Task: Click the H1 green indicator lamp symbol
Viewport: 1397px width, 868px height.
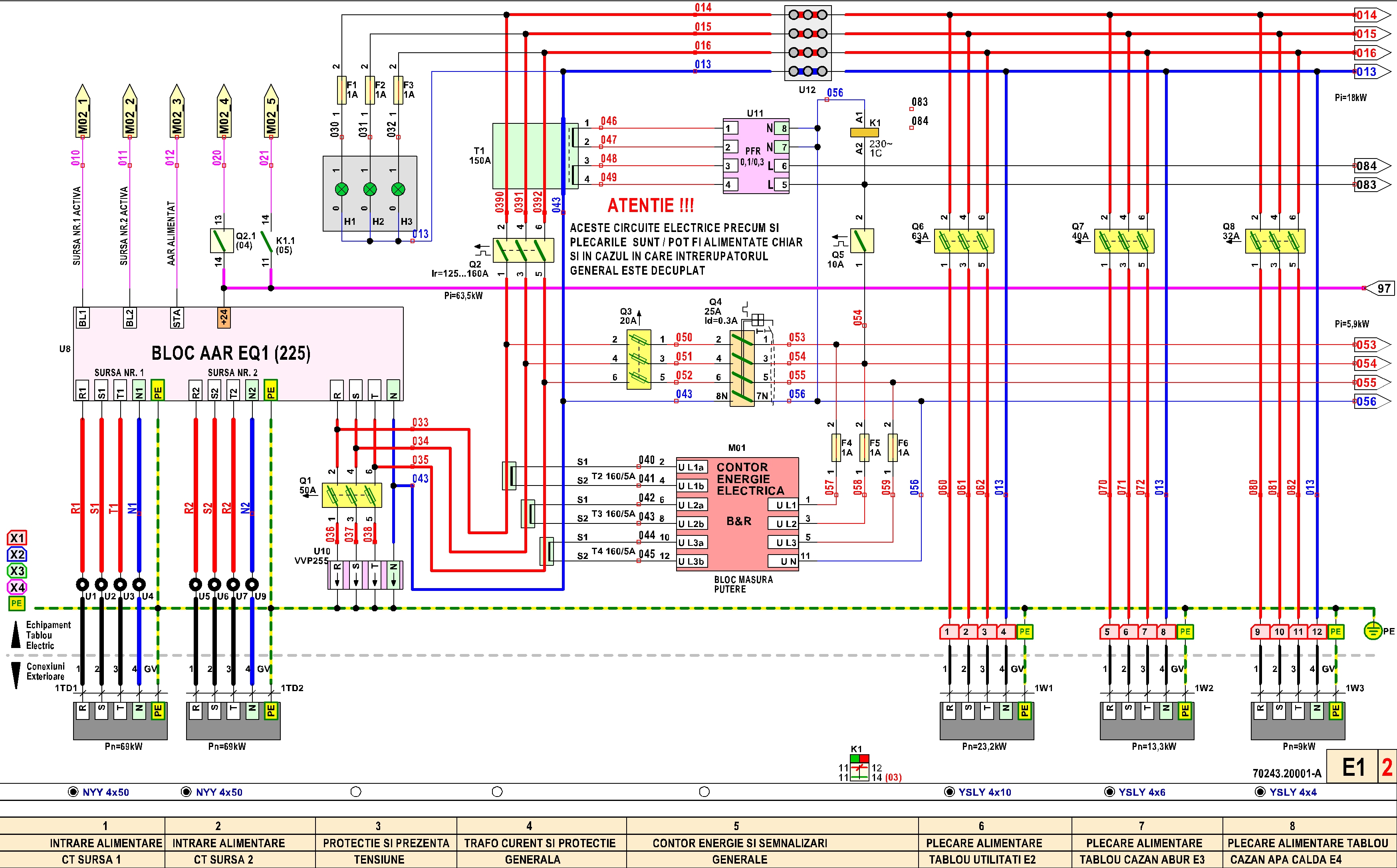Action: point(341,189)
